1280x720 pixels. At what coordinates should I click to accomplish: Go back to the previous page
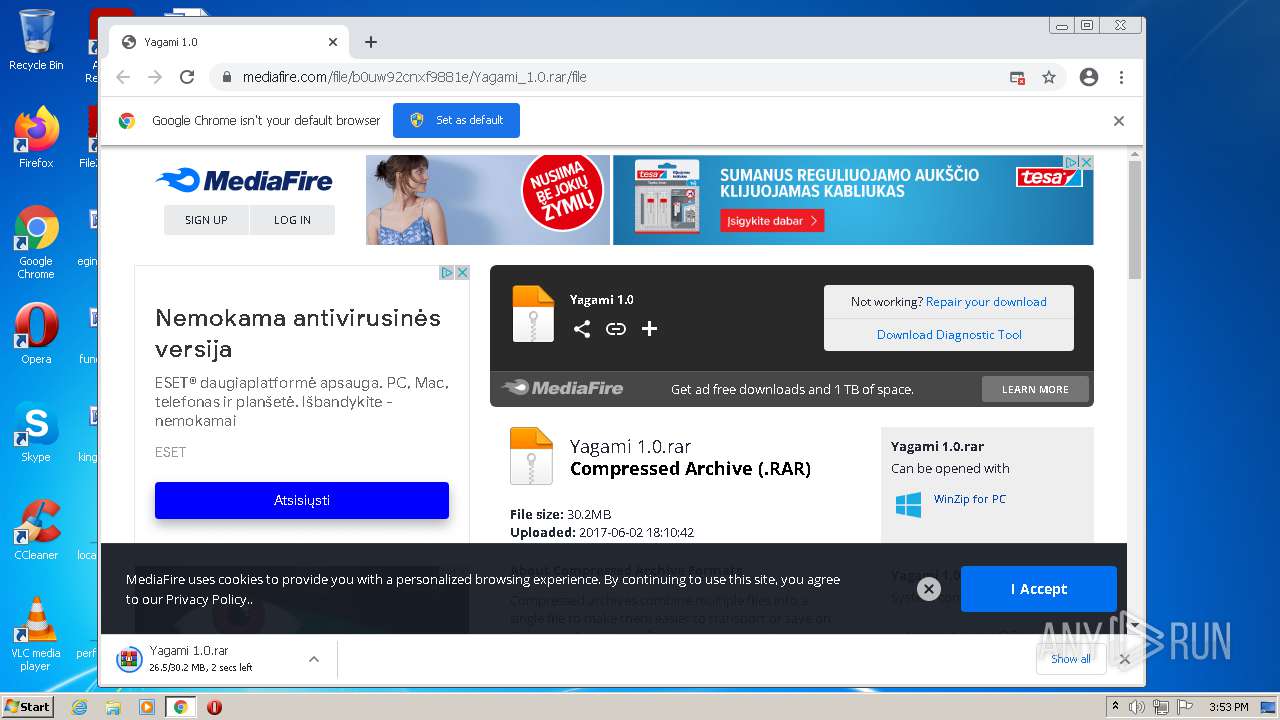click(x=123, y=77)
